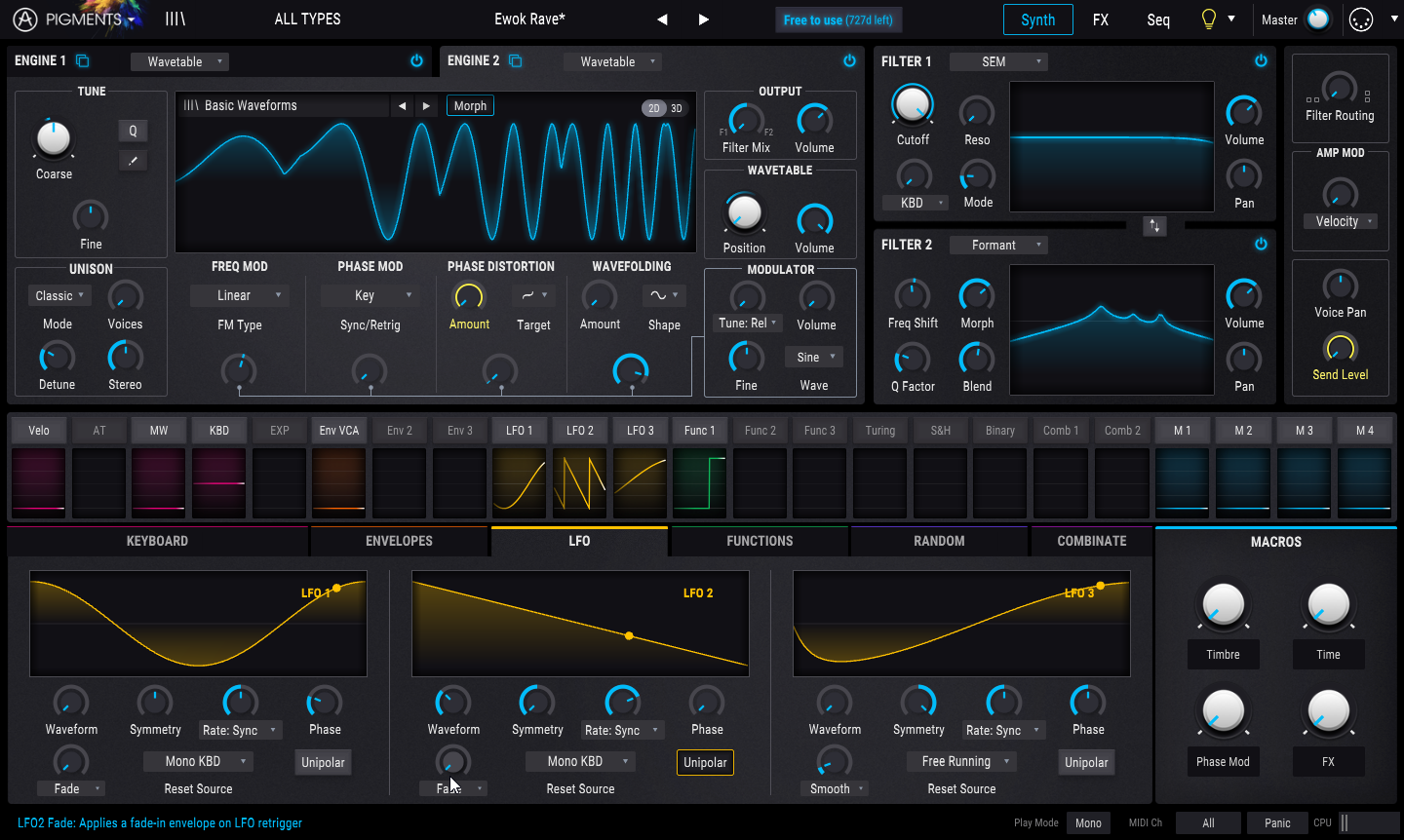
Task: Click the light bulb sound design tips icon
Action: pos(1209,19)
